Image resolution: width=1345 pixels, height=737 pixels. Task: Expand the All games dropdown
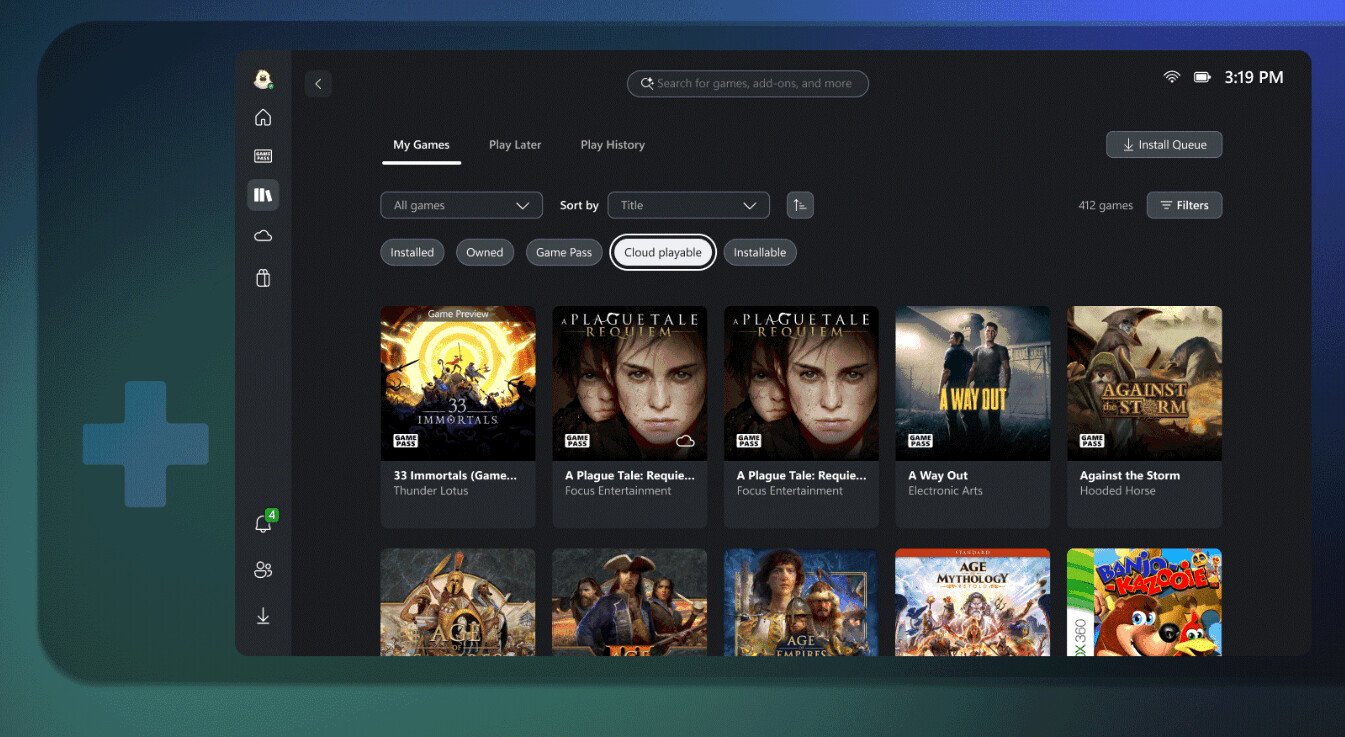tap(462, 205)
